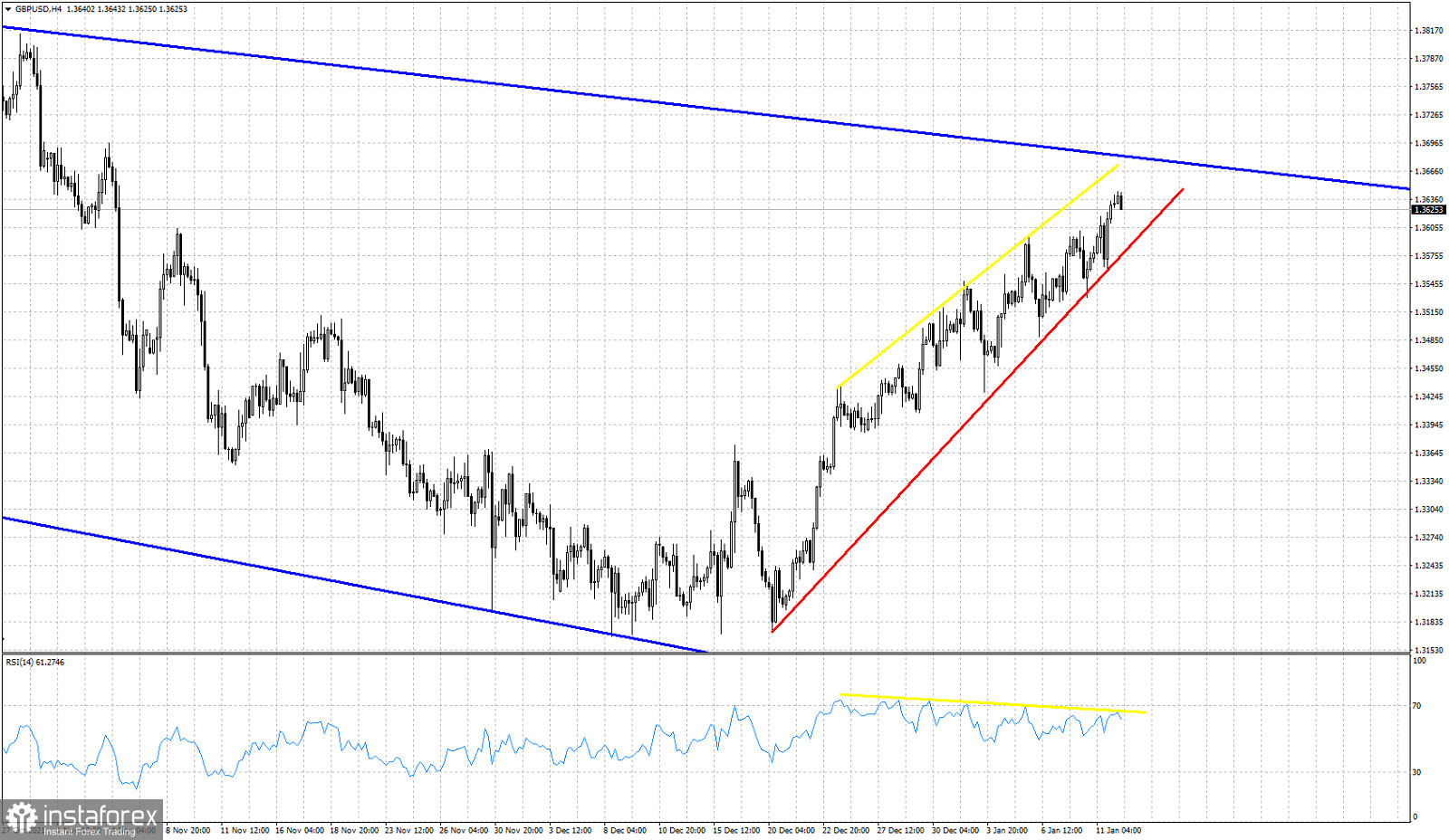Click the 1.37565 price scale label
1449x840 pixels.
pyautogui.click(x=1429, y=87)
